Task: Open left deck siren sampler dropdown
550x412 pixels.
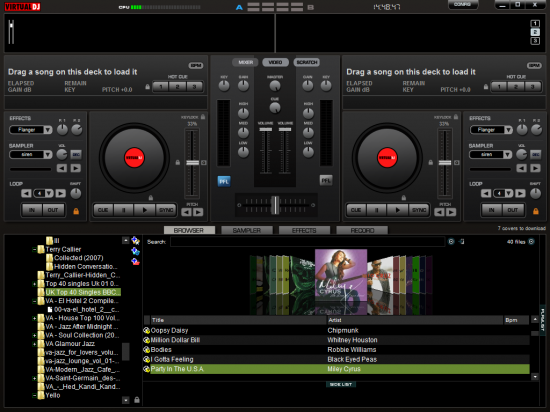Action: (48, 155)
